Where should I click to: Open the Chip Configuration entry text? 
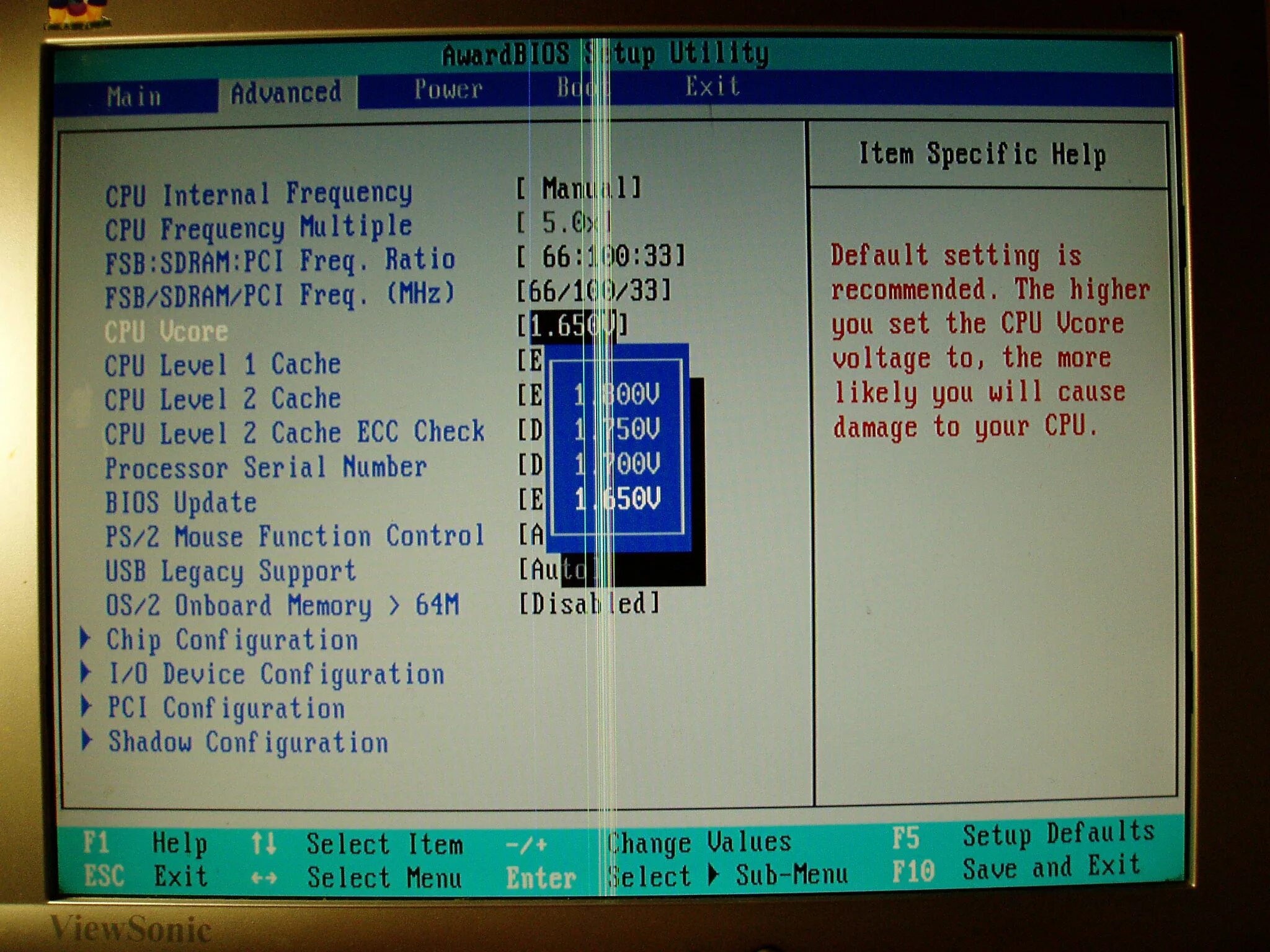[233, 640]
